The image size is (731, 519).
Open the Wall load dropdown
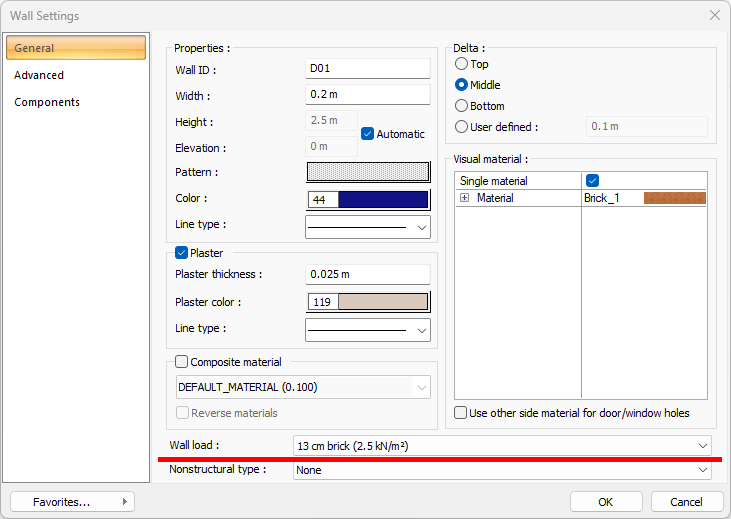pos(502,445)
